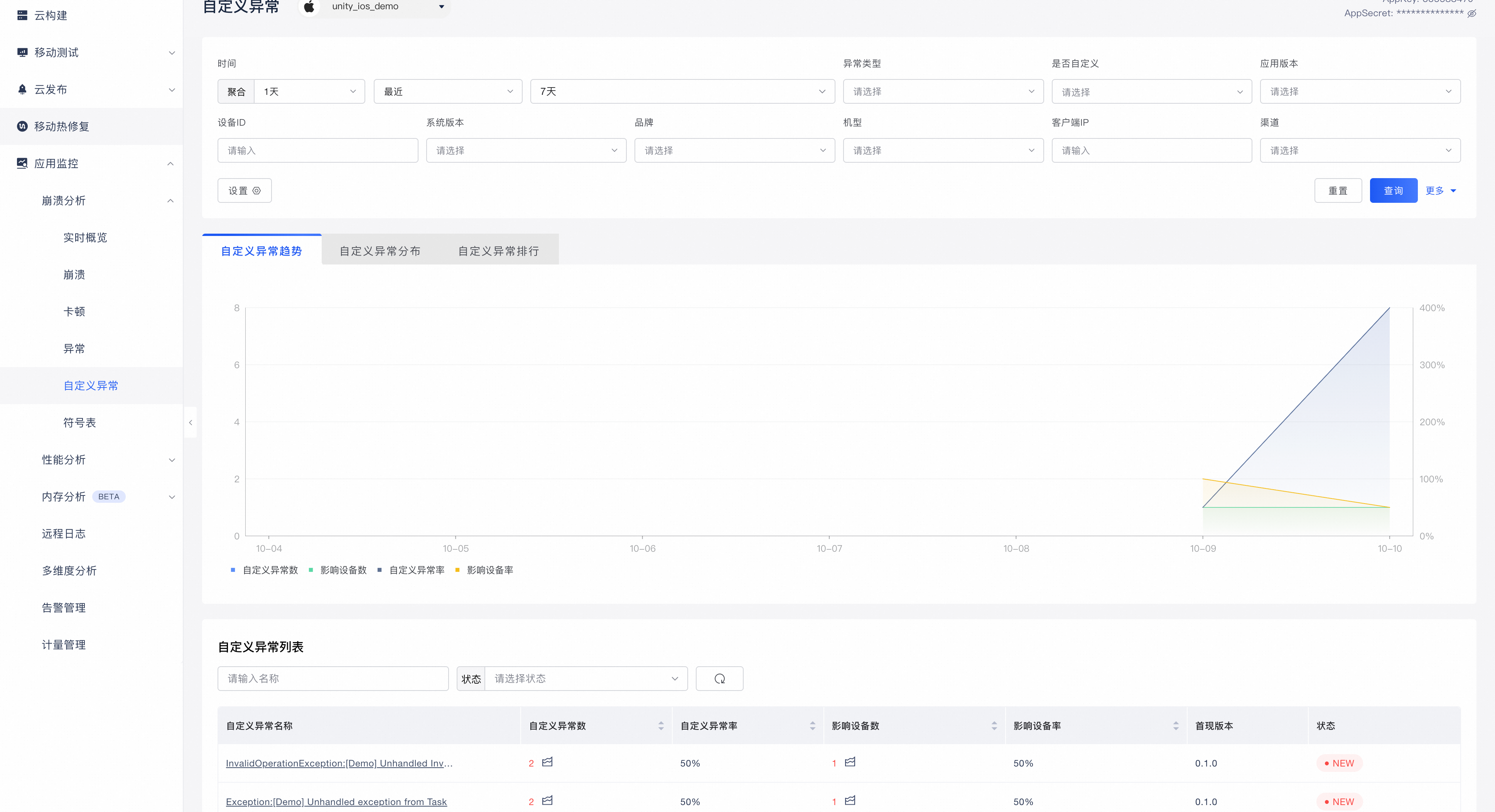Screen dimensions: 1495x812
Task: Switch to the 自定义异常排行 tab
Action: tap(499, 251)
